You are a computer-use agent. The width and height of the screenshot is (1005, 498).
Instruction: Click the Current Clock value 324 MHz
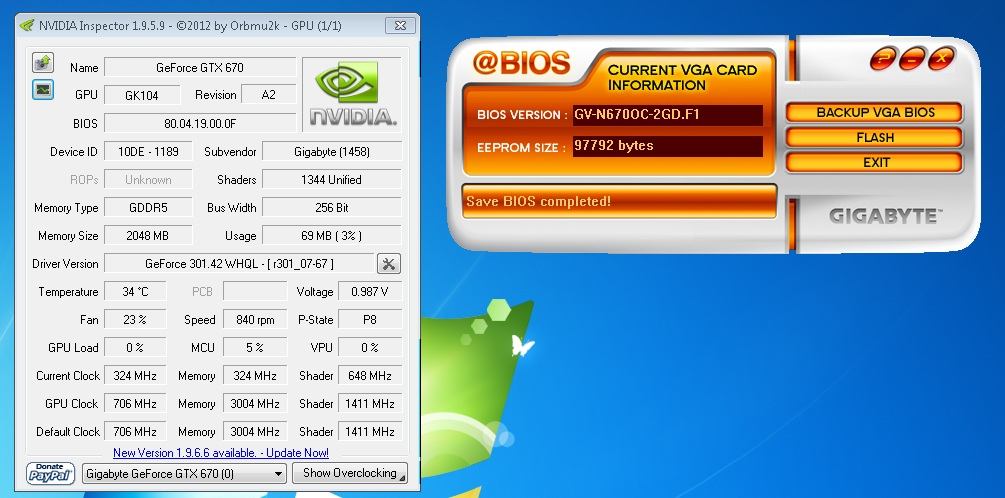[x=135, y=376]
